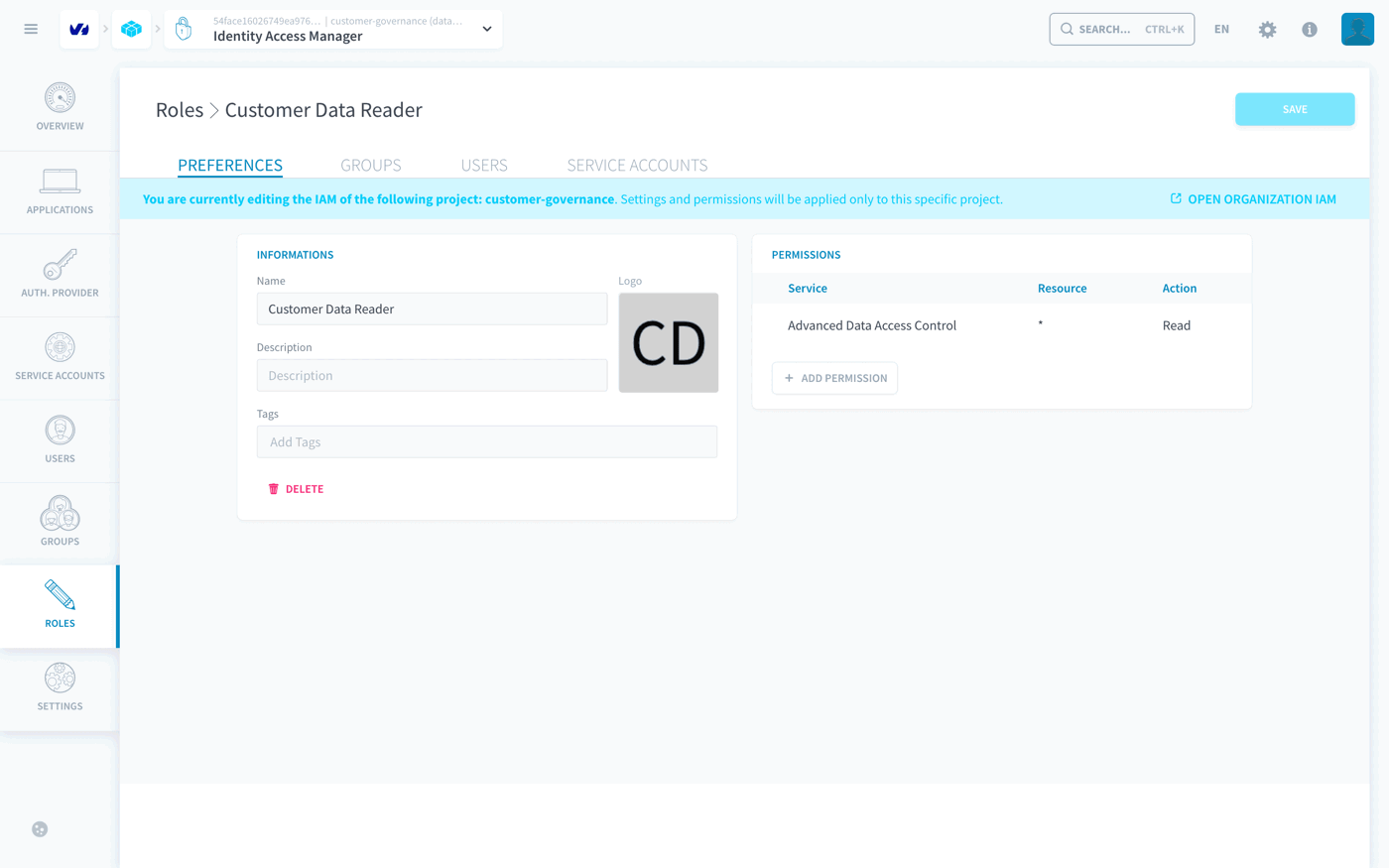Go to Overview in sidebar

60,108
